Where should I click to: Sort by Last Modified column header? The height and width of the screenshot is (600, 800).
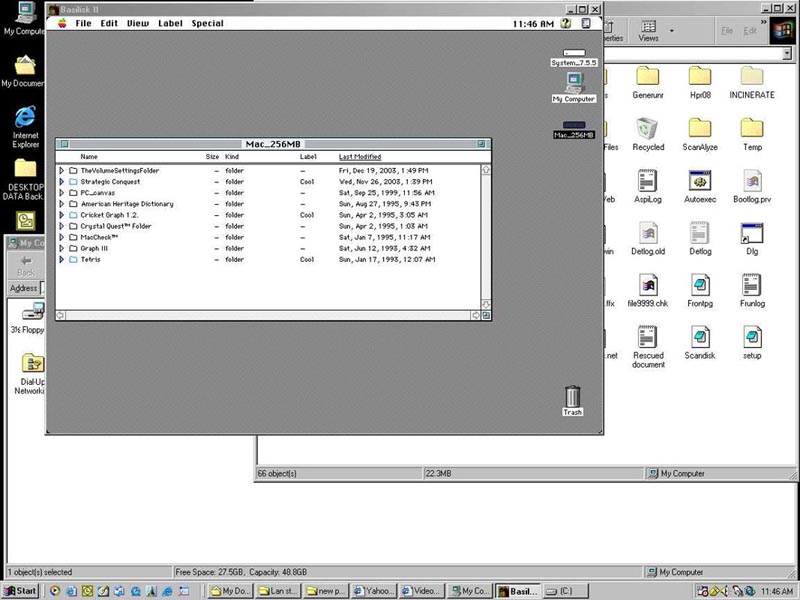click(x=360, y=157)
